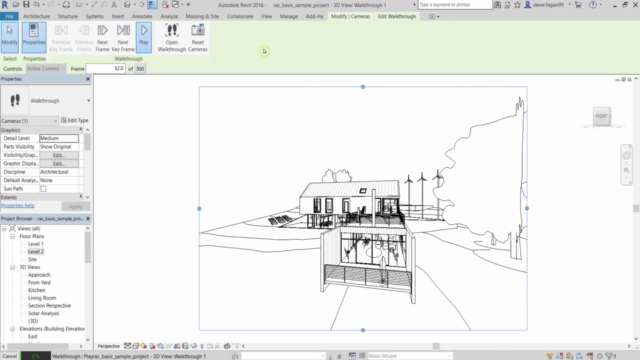Click the Print icon in quick access toolbar
This screenshot has height=360, width=640.
coord(66,4)
